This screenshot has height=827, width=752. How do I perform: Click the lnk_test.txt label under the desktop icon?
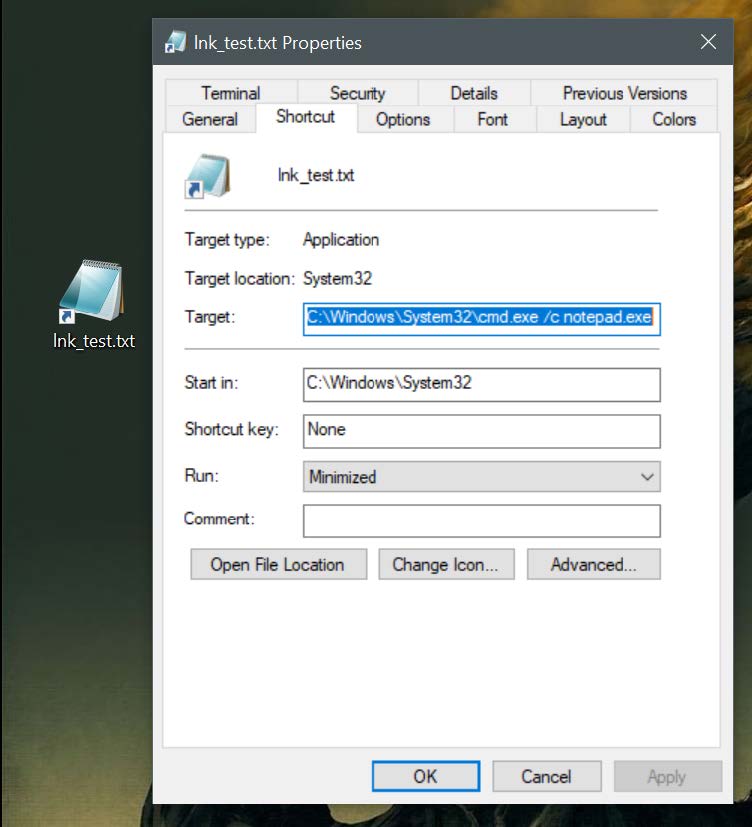point(94,341)
